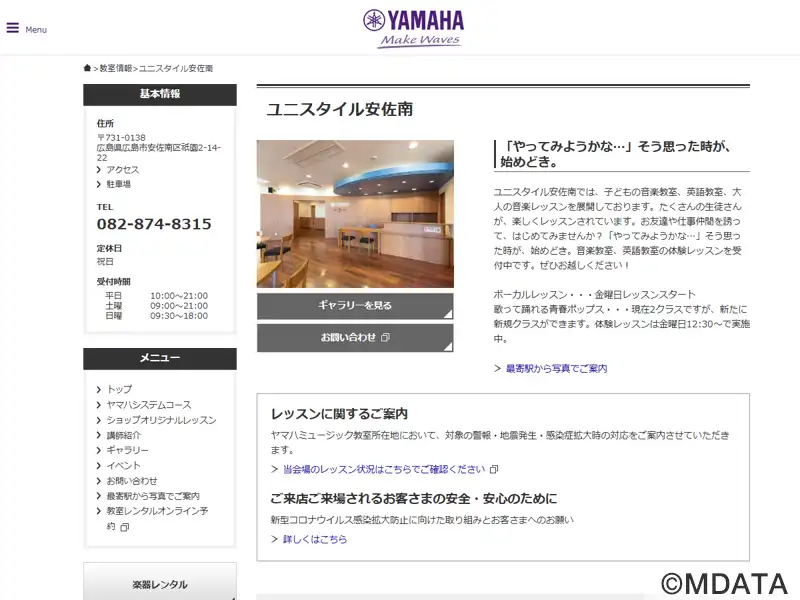Open 最寄駅から写真でご案内 link below description
The height and width of the screenshot is (600, 800).
point(556,369)
